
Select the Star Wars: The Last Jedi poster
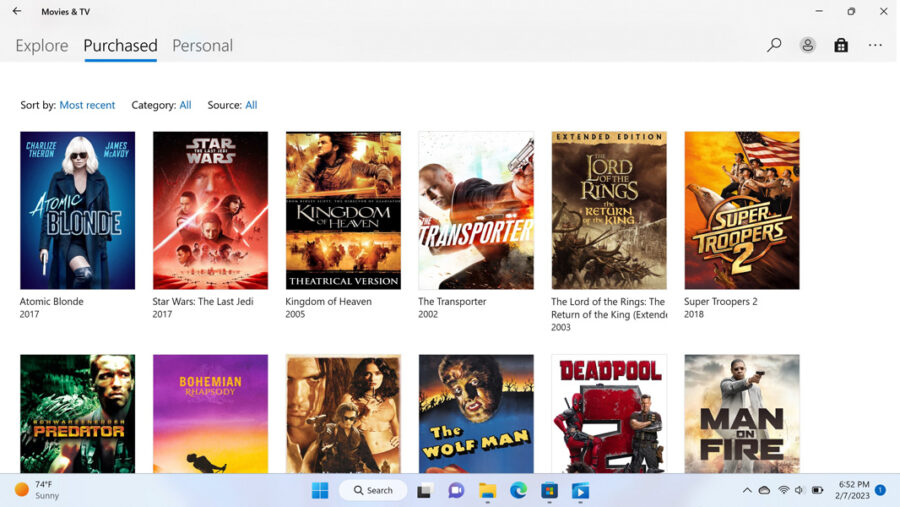210,210
